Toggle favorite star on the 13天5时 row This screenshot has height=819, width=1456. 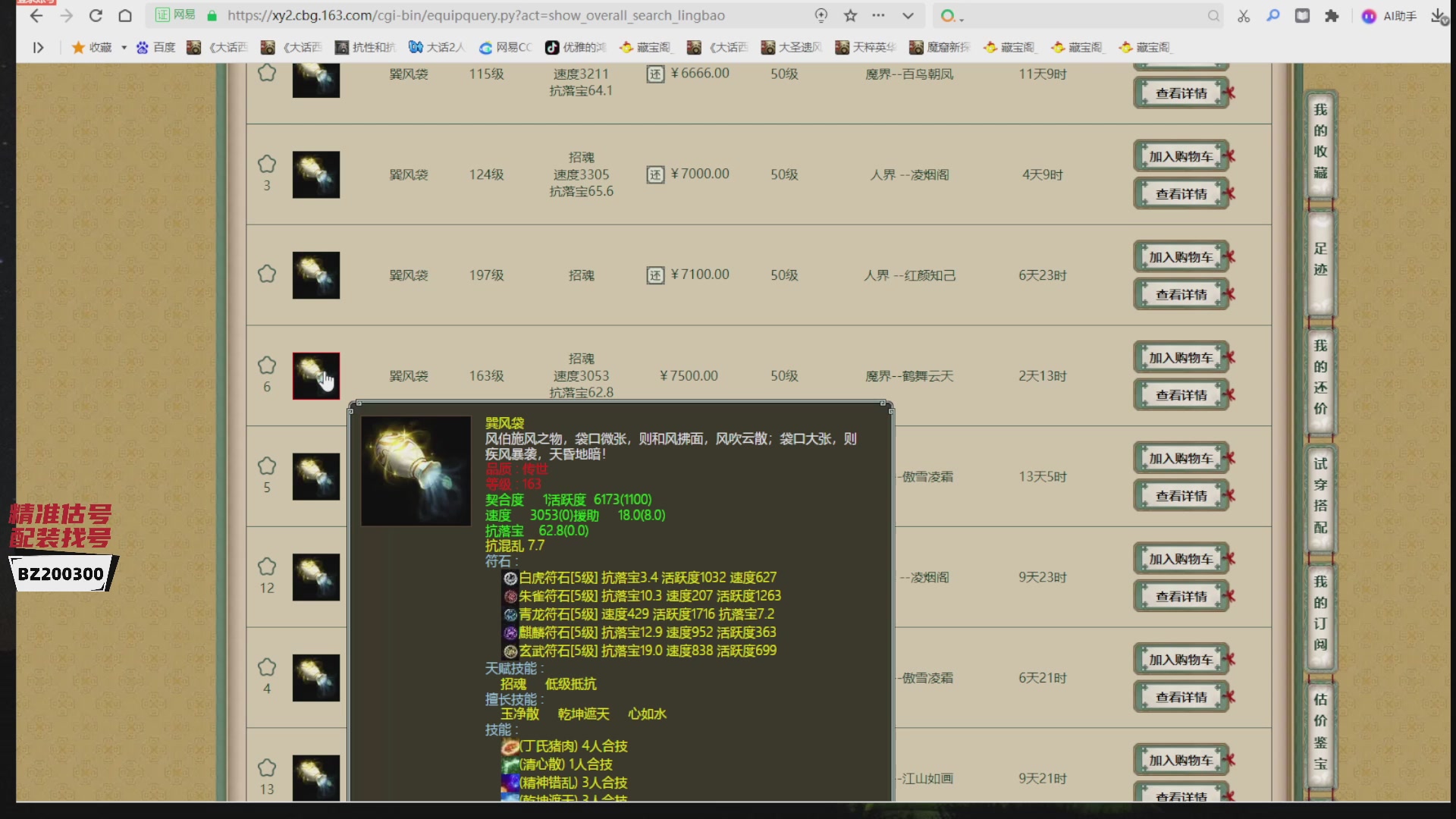point(267,466)
